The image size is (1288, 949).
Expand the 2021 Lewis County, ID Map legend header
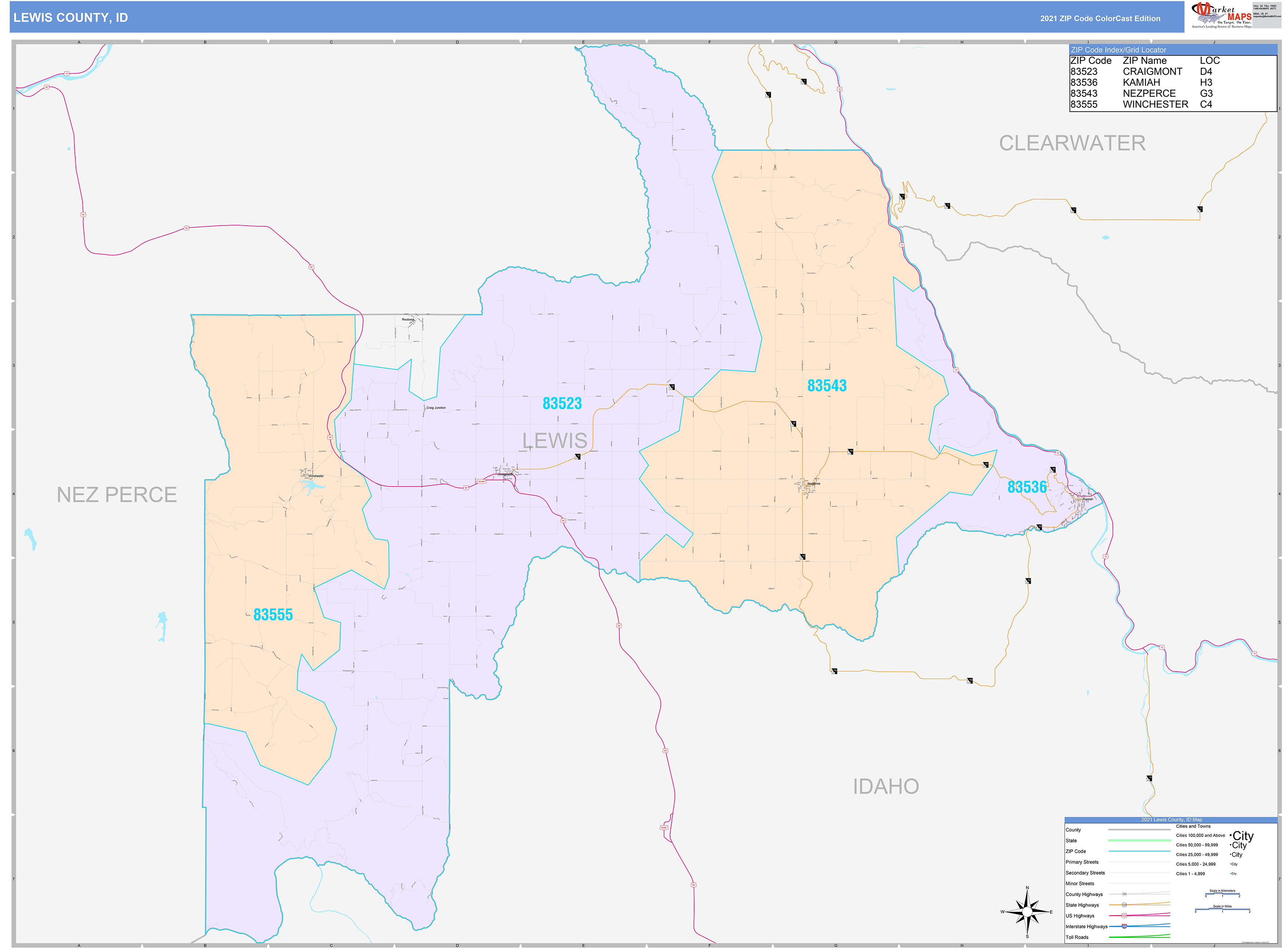coord(1172,820)
